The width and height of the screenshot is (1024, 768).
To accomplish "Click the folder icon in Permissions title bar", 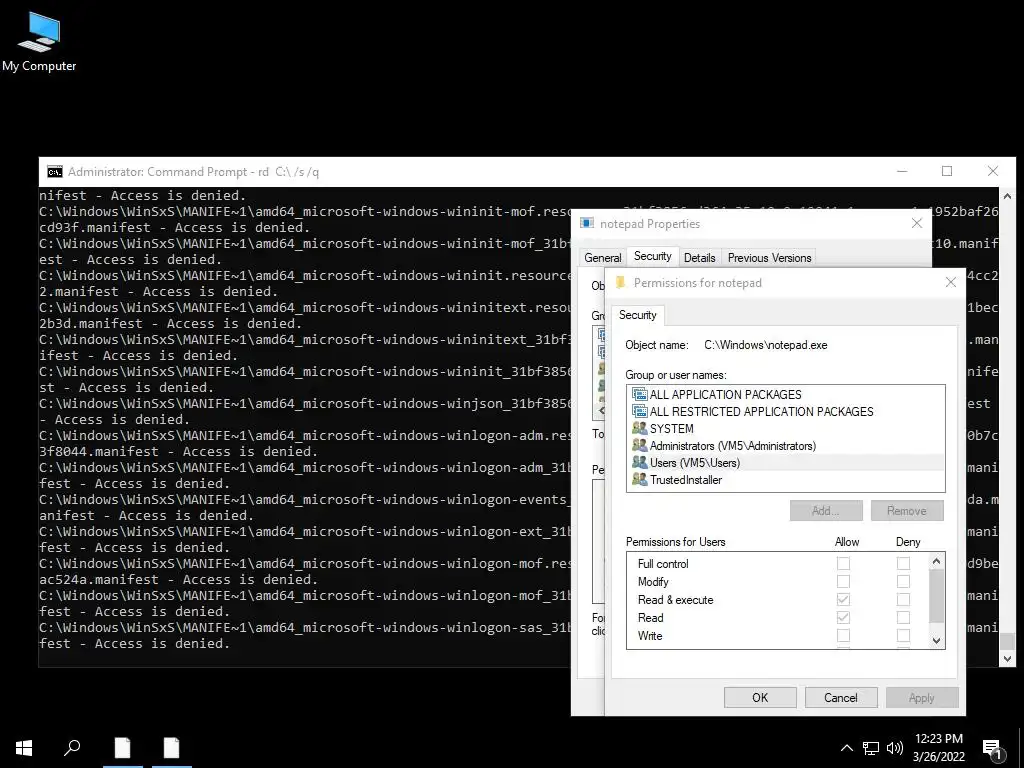I will pyautogui.click(x=620, y=282).
